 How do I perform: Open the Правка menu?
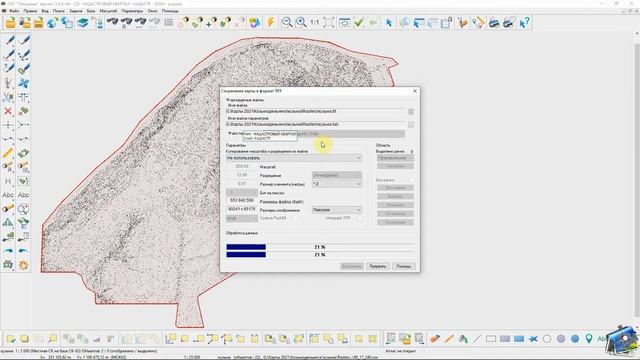click(x=30, y=11)
